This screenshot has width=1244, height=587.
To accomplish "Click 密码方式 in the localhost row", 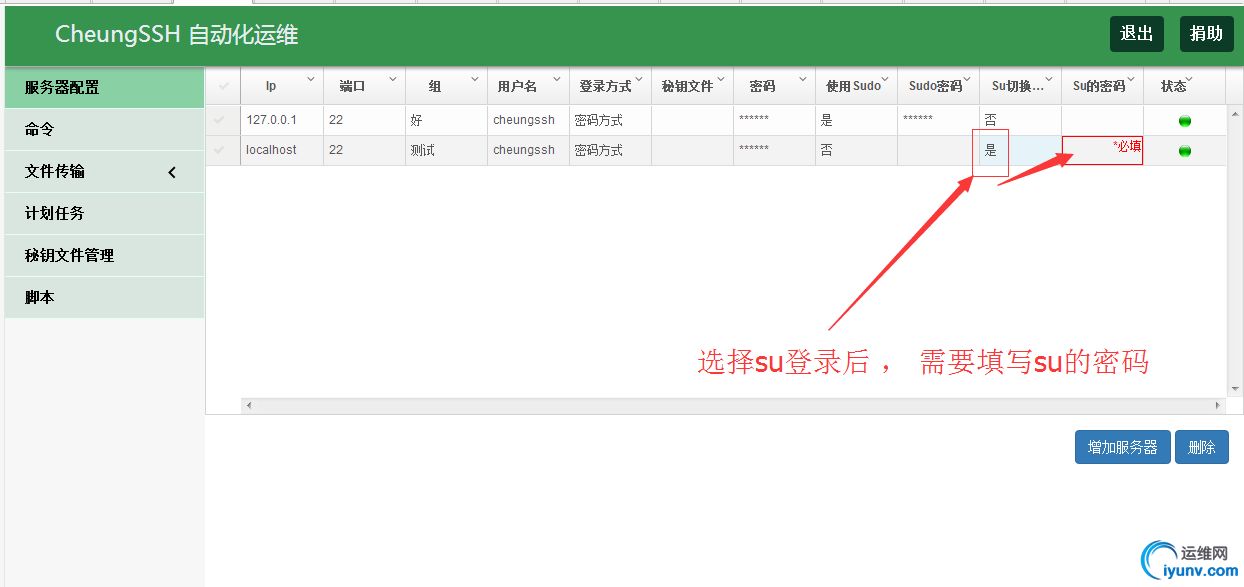I will point(610,150).
